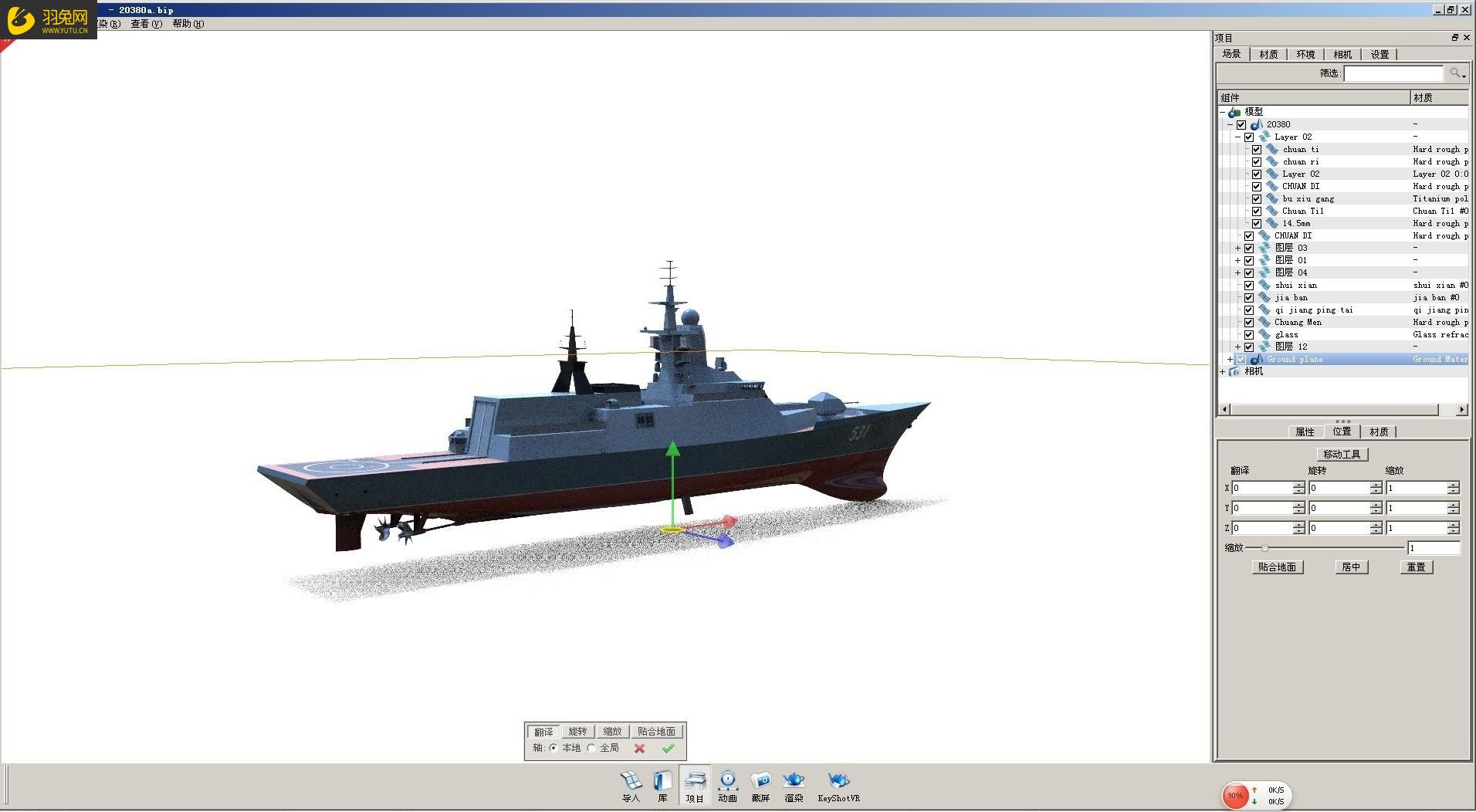
Task: Collapse the Layer 02 tree node
Action: tap(1237, 137)
